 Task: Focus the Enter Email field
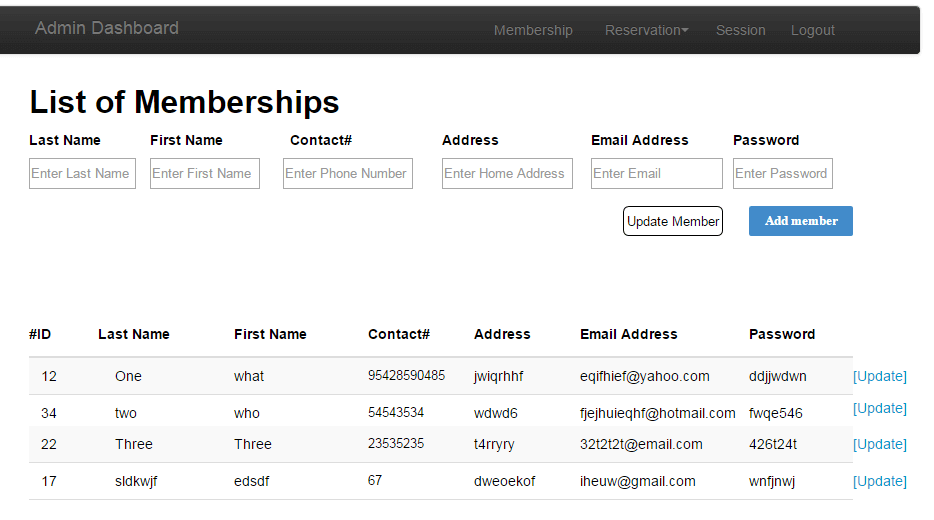pos(656,173)
